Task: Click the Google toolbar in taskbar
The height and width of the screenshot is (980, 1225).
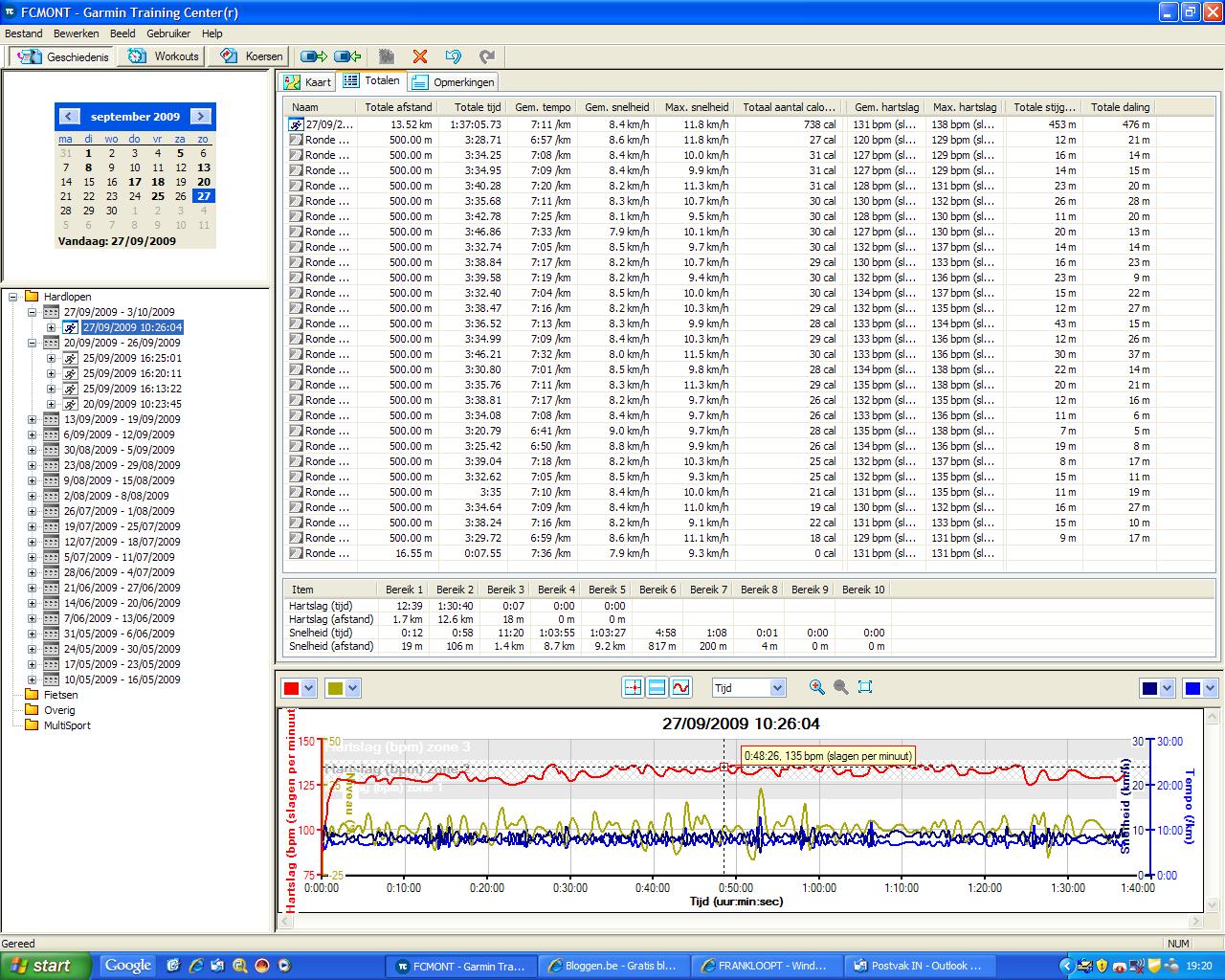Action: tap(128, 966)
